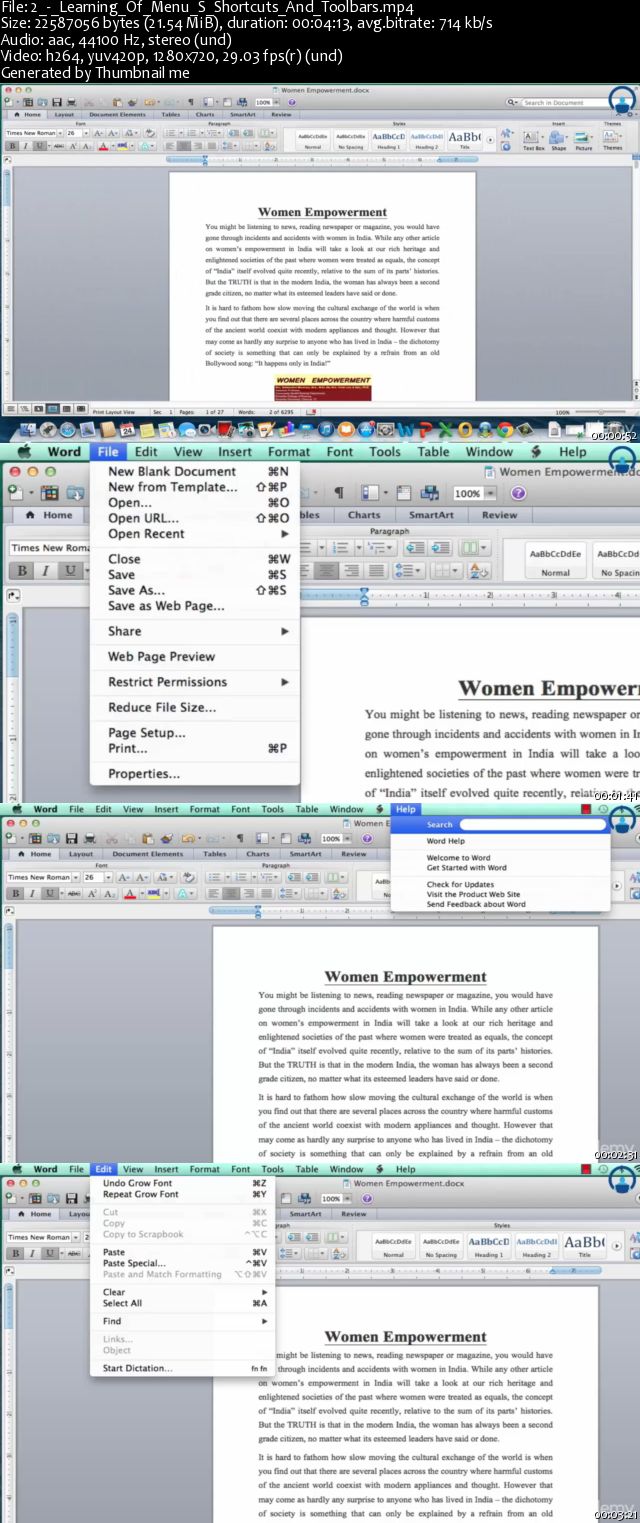640x1523 pixels.
Task: Select Check for Updates in Help menu
Action: (x=460, y=884)
